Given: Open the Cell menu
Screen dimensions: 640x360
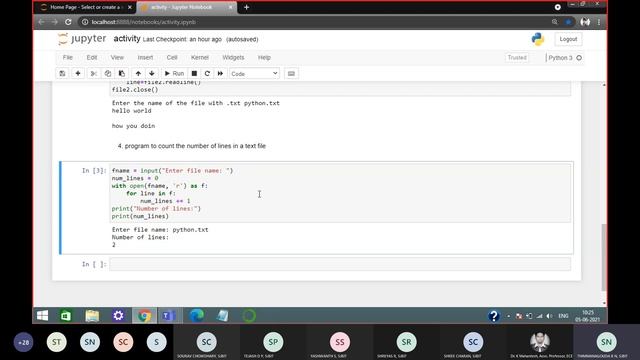Looking at the screenshot, I should click(x=172, y=58).
